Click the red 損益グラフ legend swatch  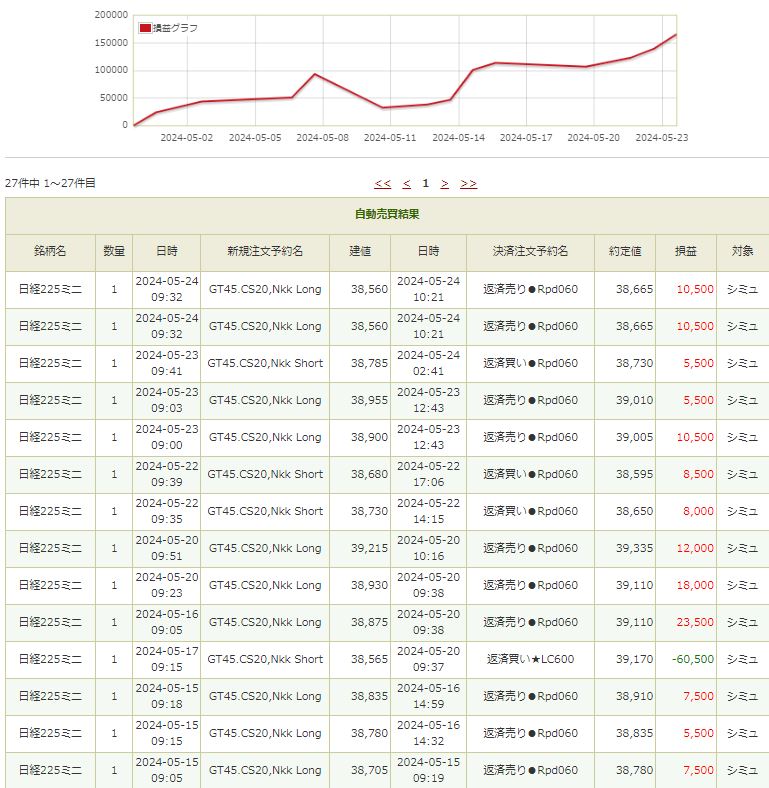click(145, 28)
